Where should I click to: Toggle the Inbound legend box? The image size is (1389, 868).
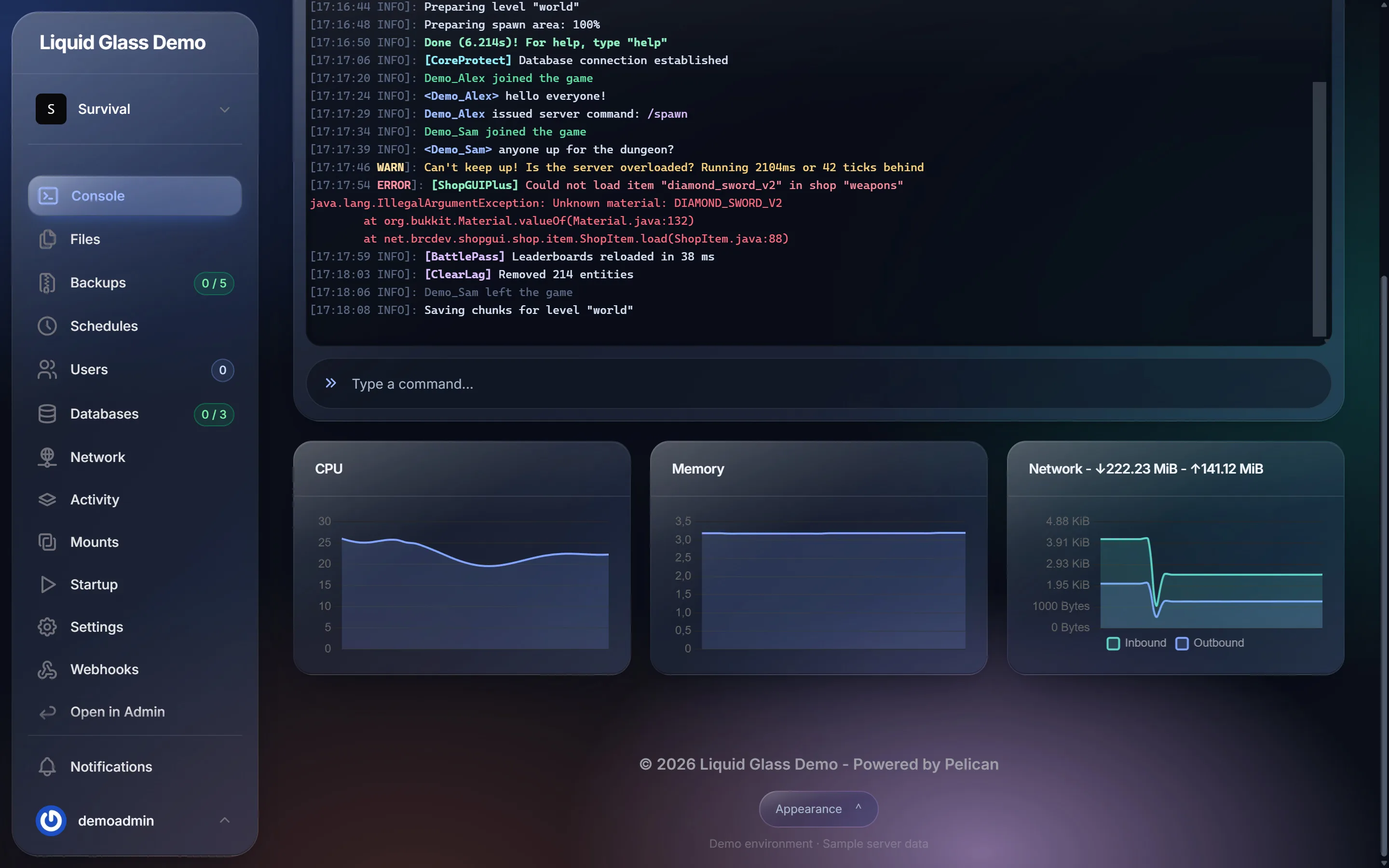pyautogui.click(x=1113, y=644)
